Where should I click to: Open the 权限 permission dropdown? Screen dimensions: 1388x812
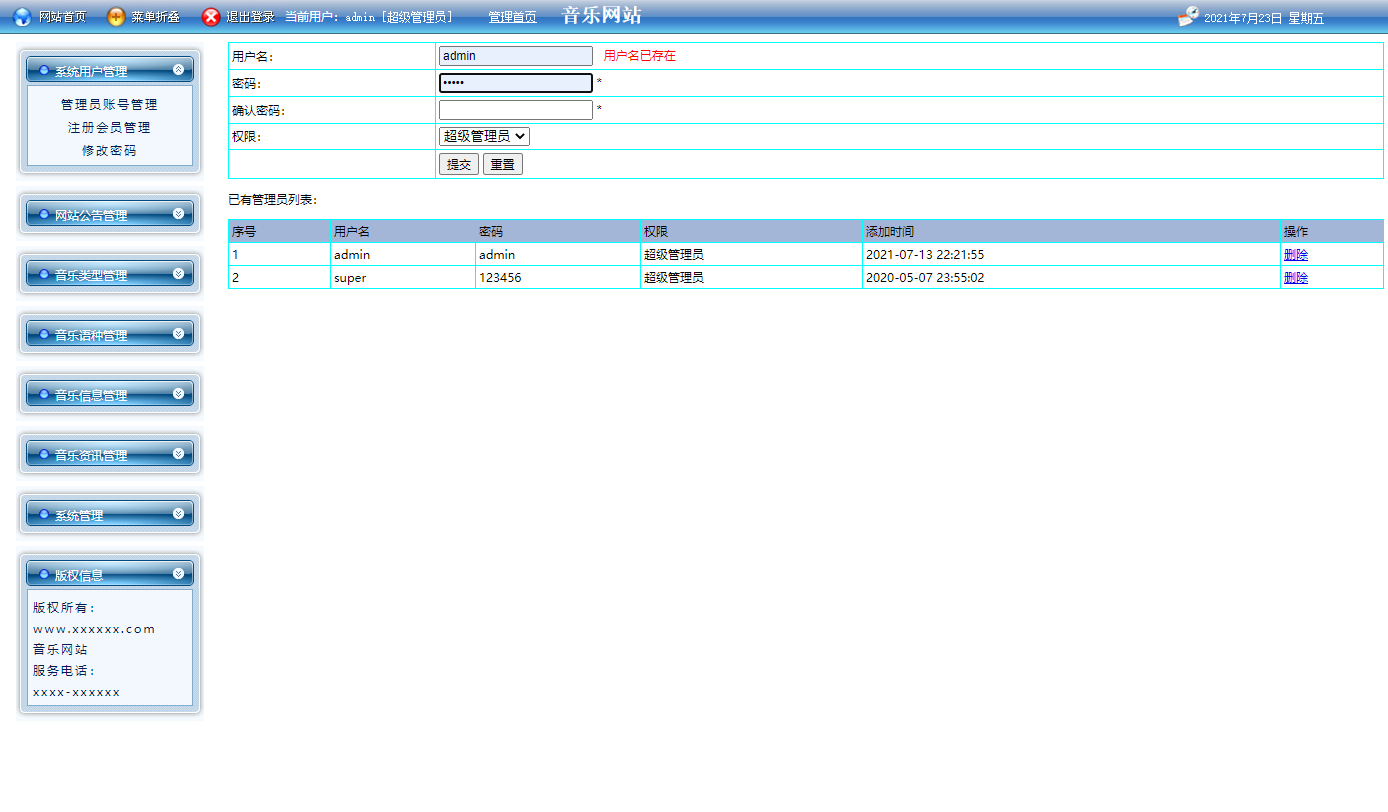(x=483, y=136)
